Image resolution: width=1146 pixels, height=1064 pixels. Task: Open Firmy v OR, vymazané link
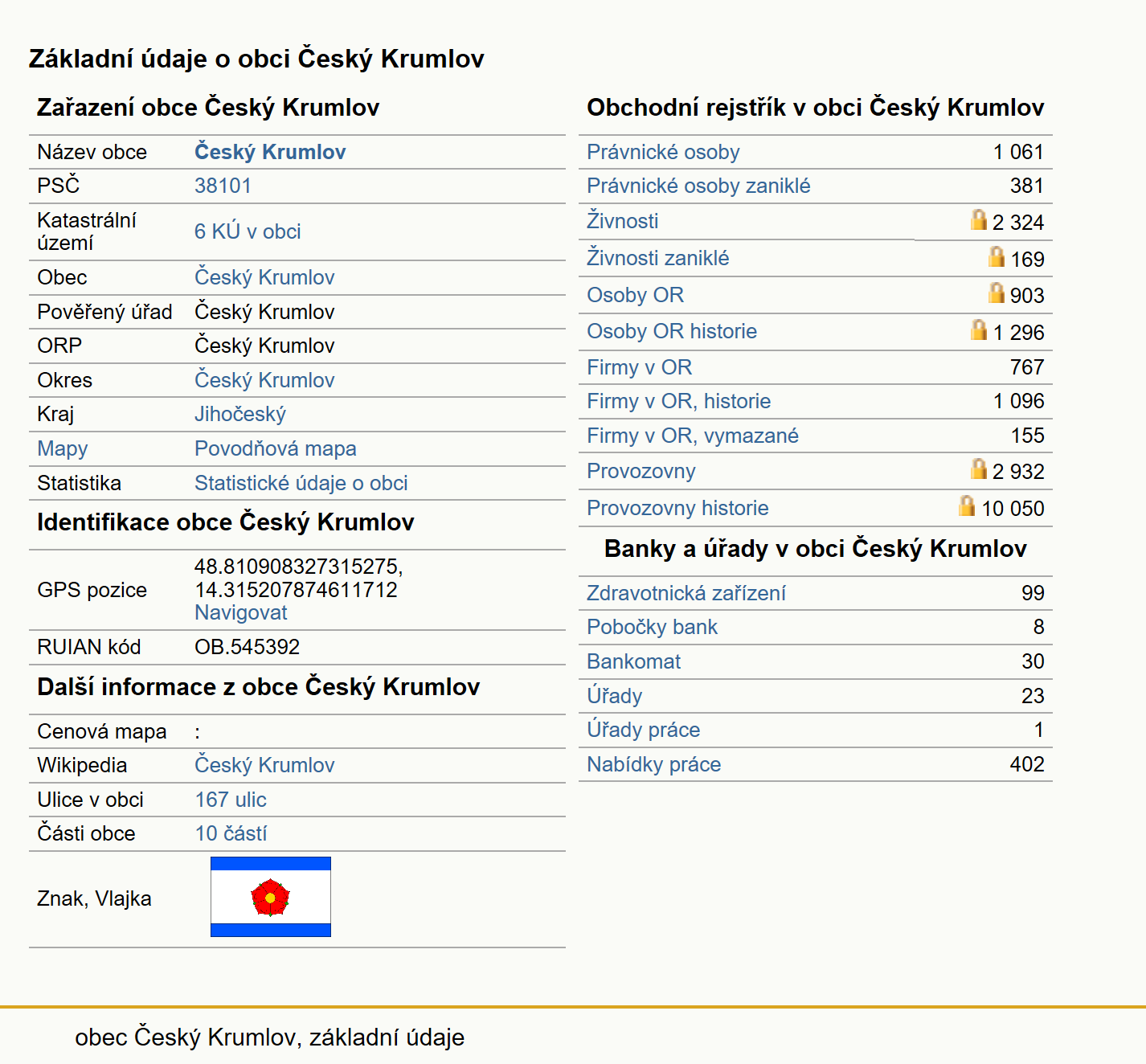[693, 436]
